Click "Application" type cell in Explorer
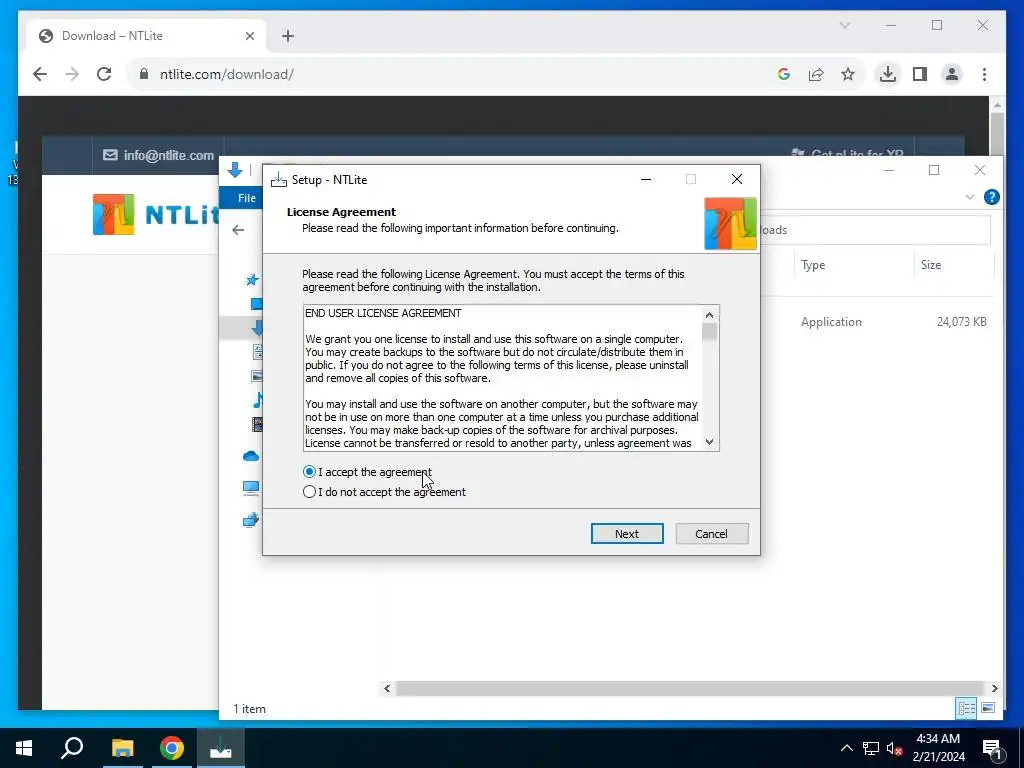 point(831,322)
